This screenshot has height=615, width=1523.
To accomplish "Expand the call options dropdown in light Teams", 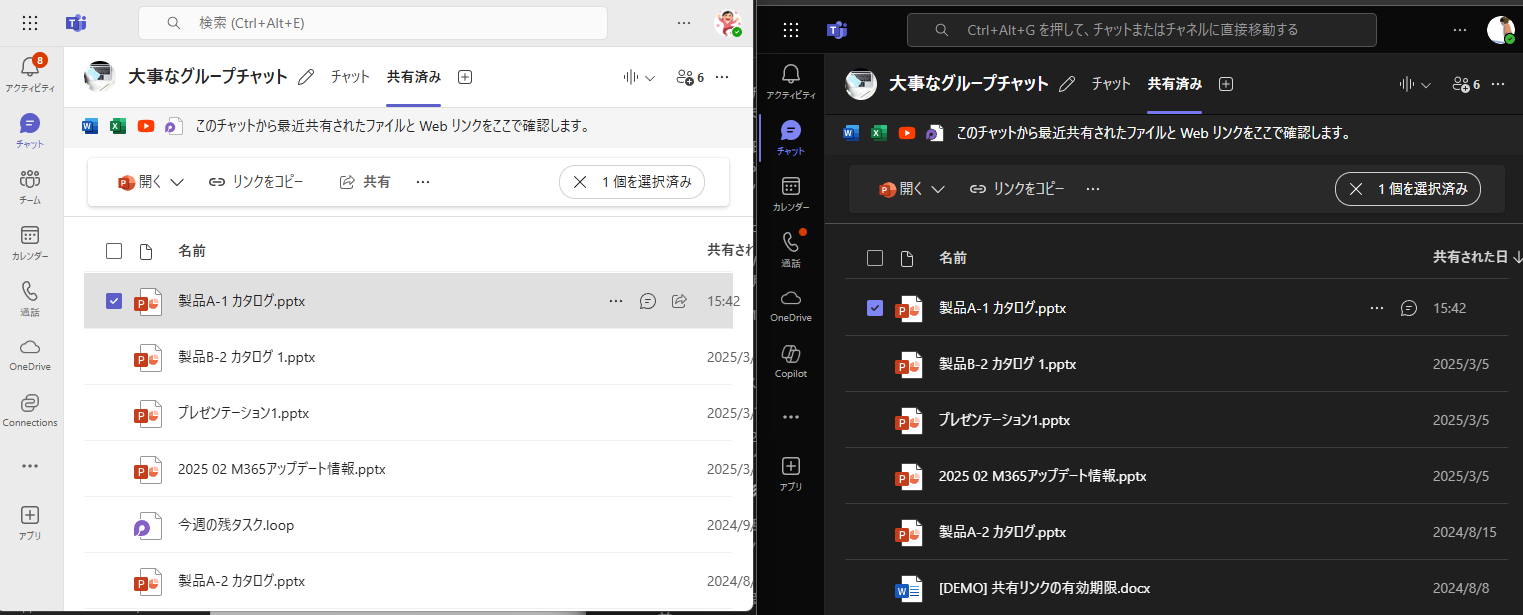I will [x=650, y=77].
